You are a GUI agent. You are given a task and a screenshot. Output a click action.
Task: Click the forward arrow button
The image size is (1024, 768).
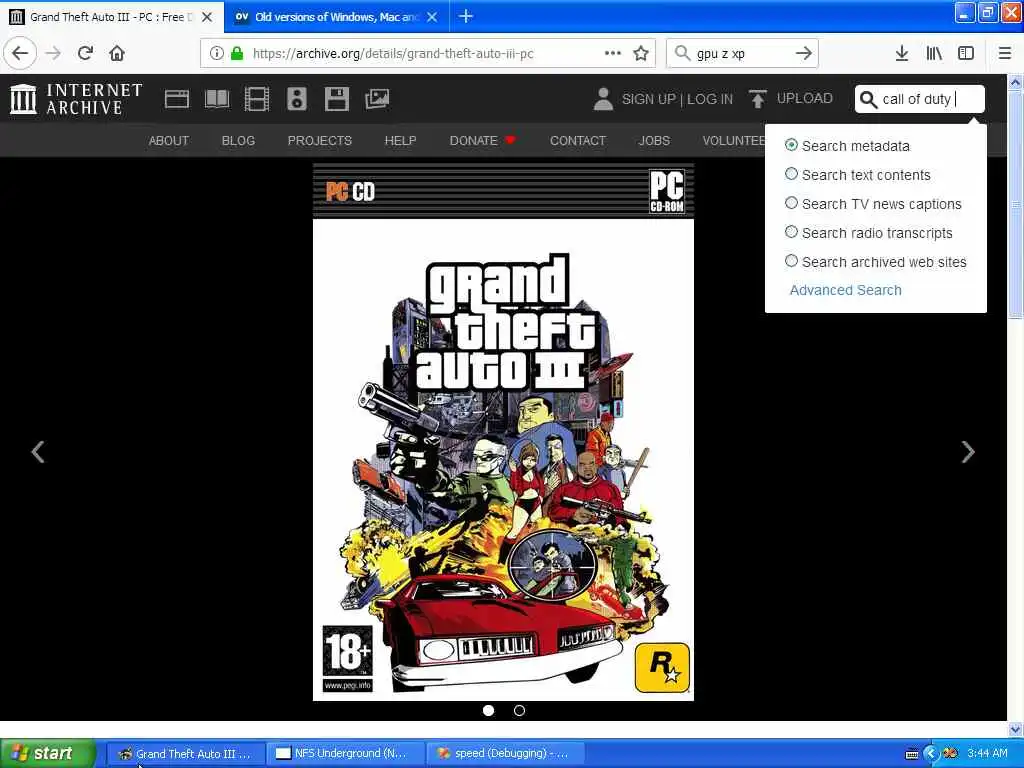point(53,53)
